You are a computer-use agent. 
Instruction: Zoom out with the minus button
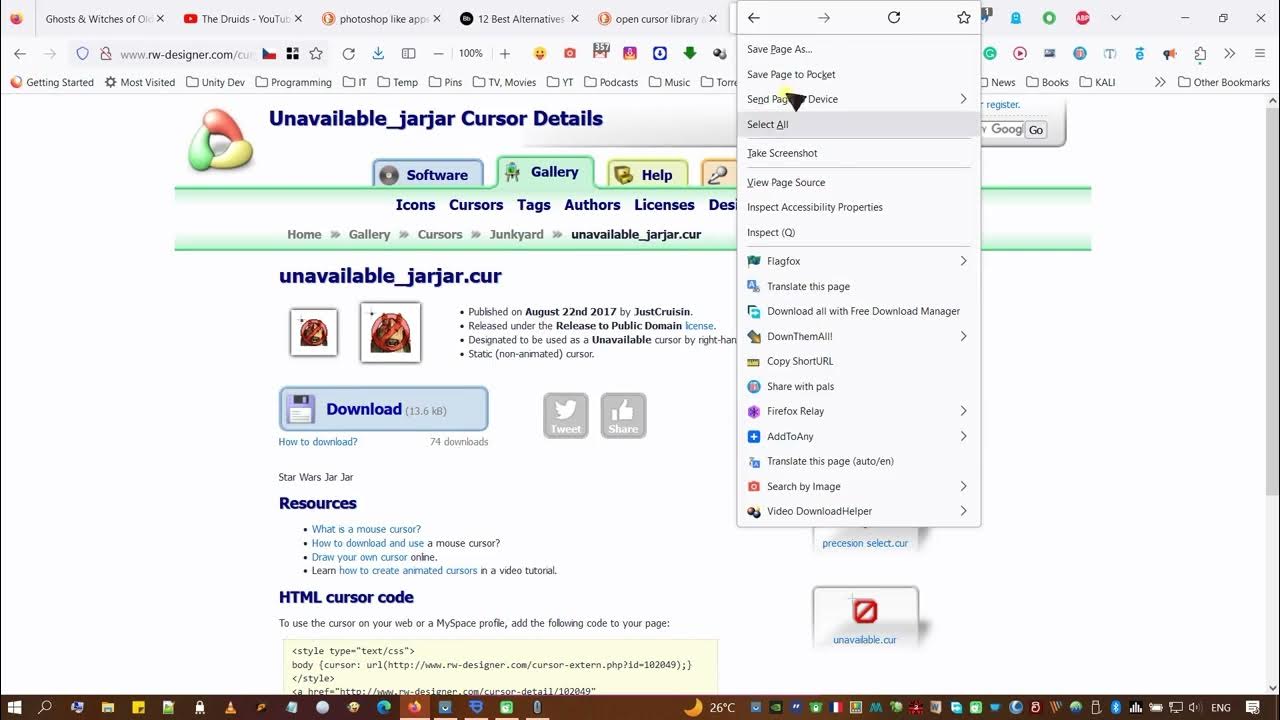pyautogui.click(x=438, y=54)
